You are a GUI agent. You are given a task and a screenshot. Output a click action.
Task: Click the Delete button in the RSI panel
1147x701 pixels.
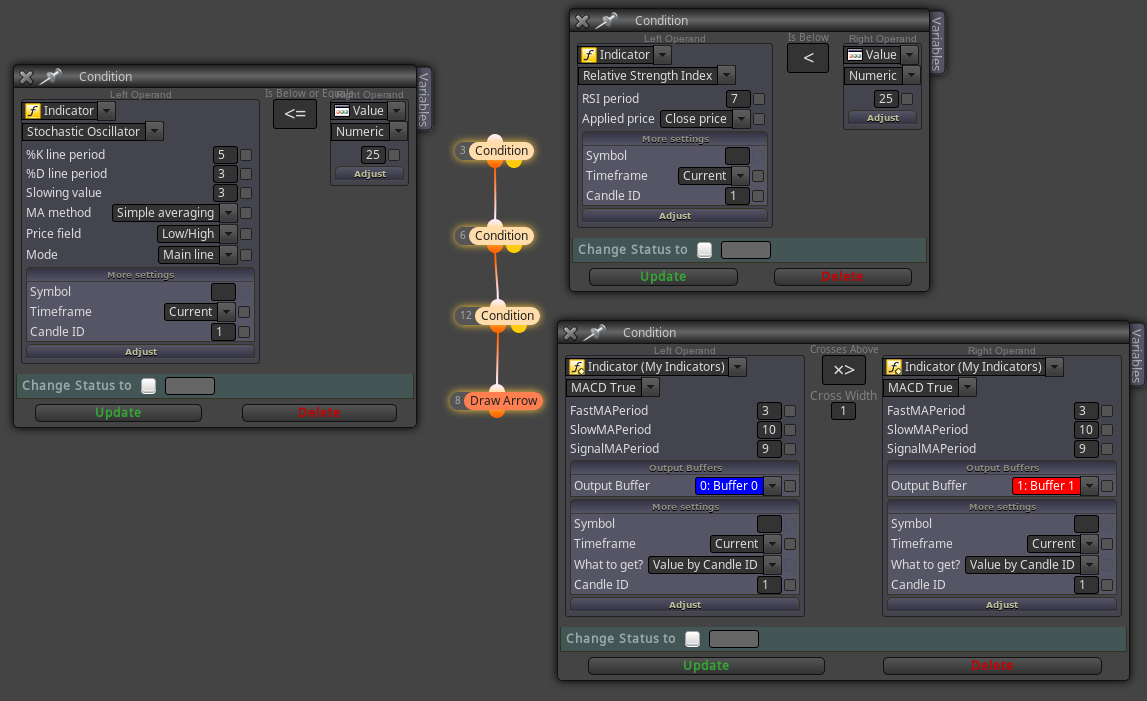click(842, 276)
